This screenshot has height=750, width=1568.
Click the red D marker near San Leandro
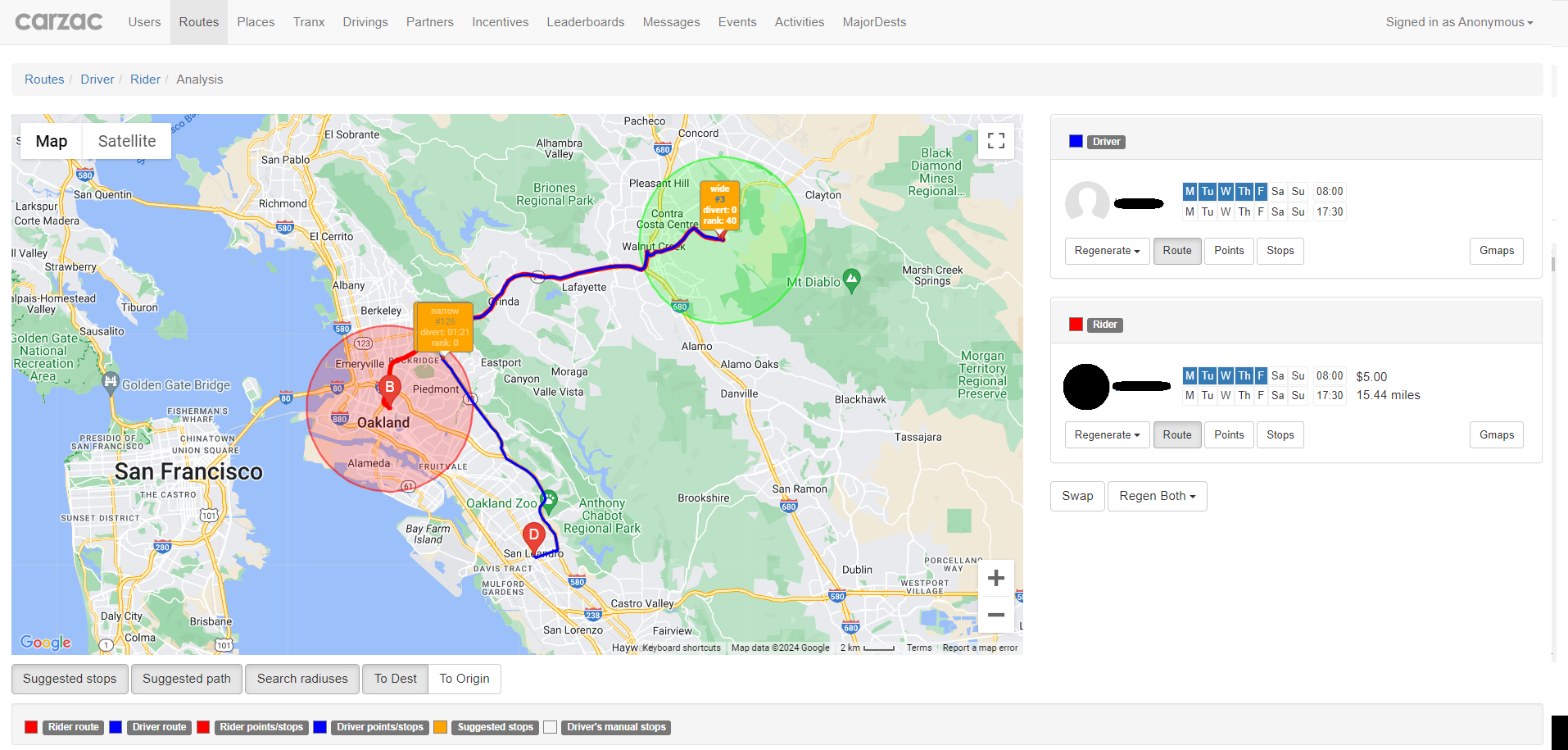533,536
